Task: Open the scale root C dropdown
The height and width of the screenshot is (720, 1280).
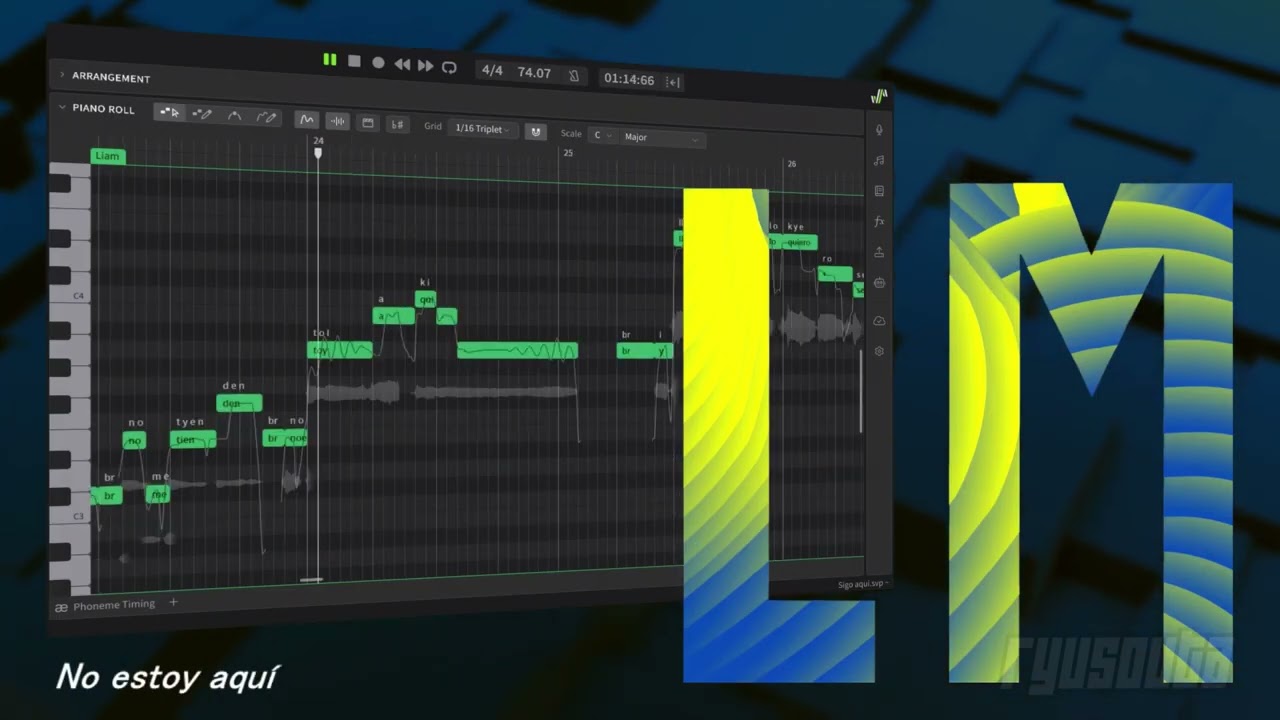Action: point(601,135)
